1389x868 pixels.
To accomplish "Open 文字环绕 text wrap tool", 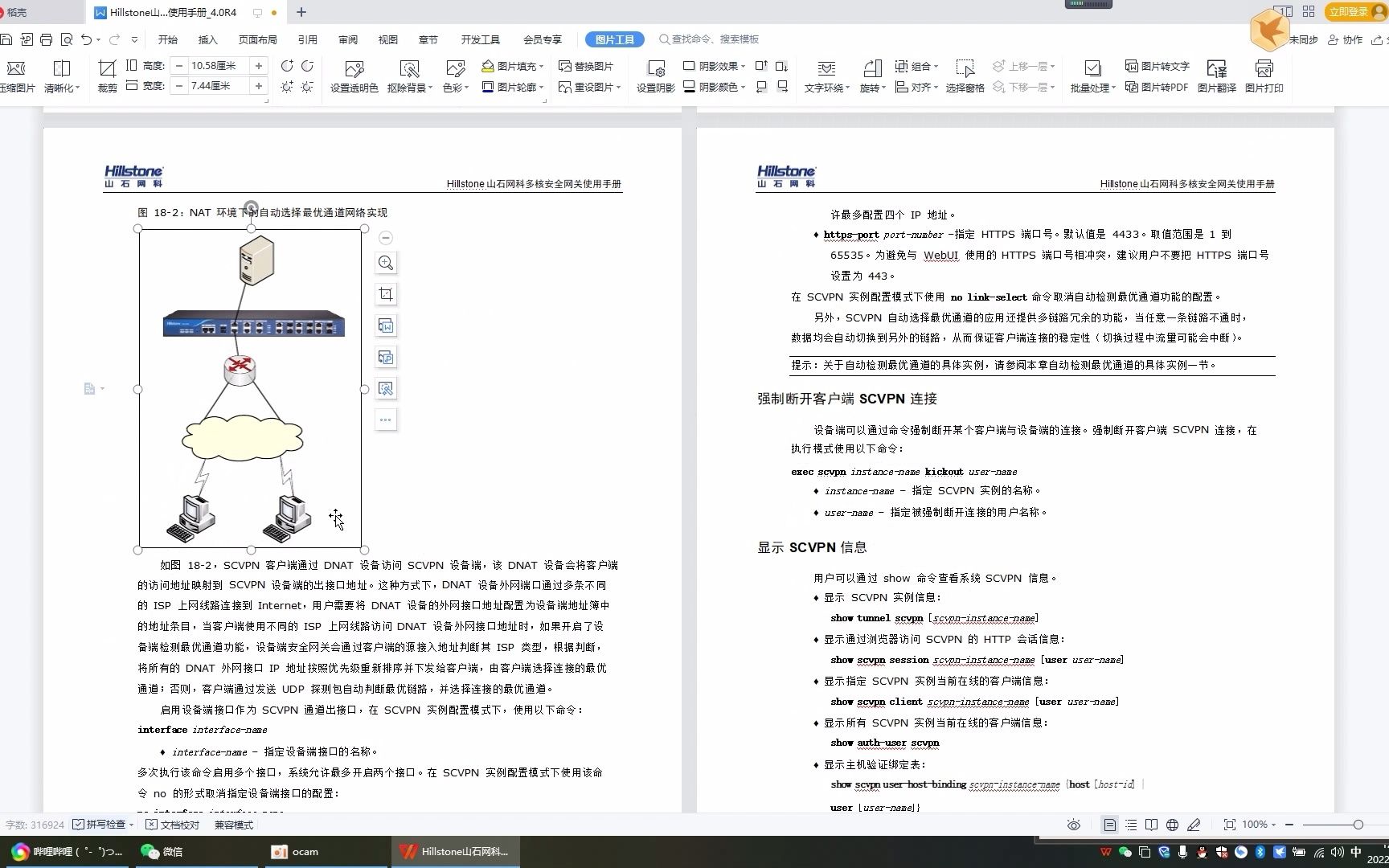I will pyautogui.click(x=826, y=76).
